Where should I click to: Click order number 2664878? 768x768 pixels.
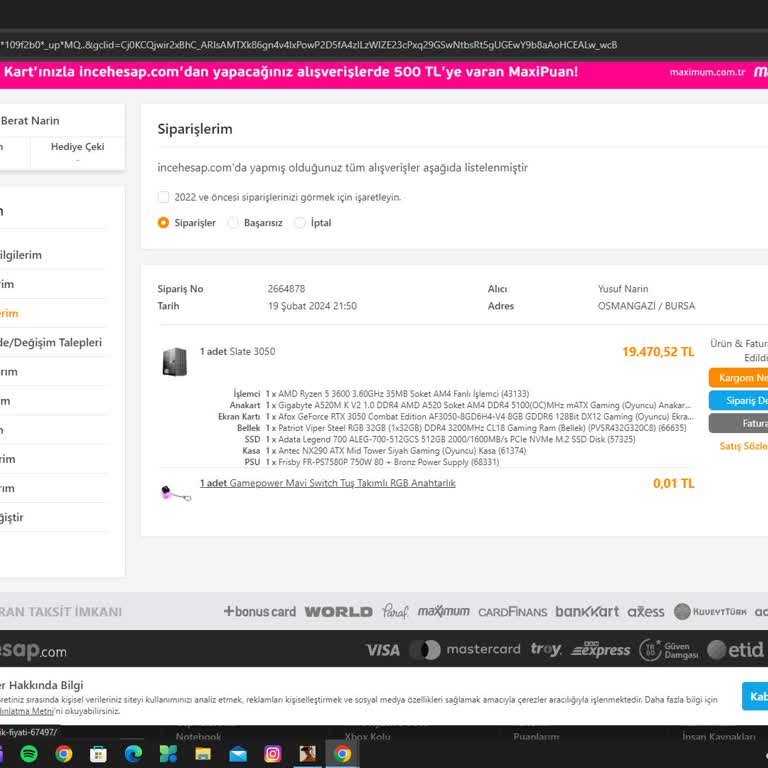[286, 288]
